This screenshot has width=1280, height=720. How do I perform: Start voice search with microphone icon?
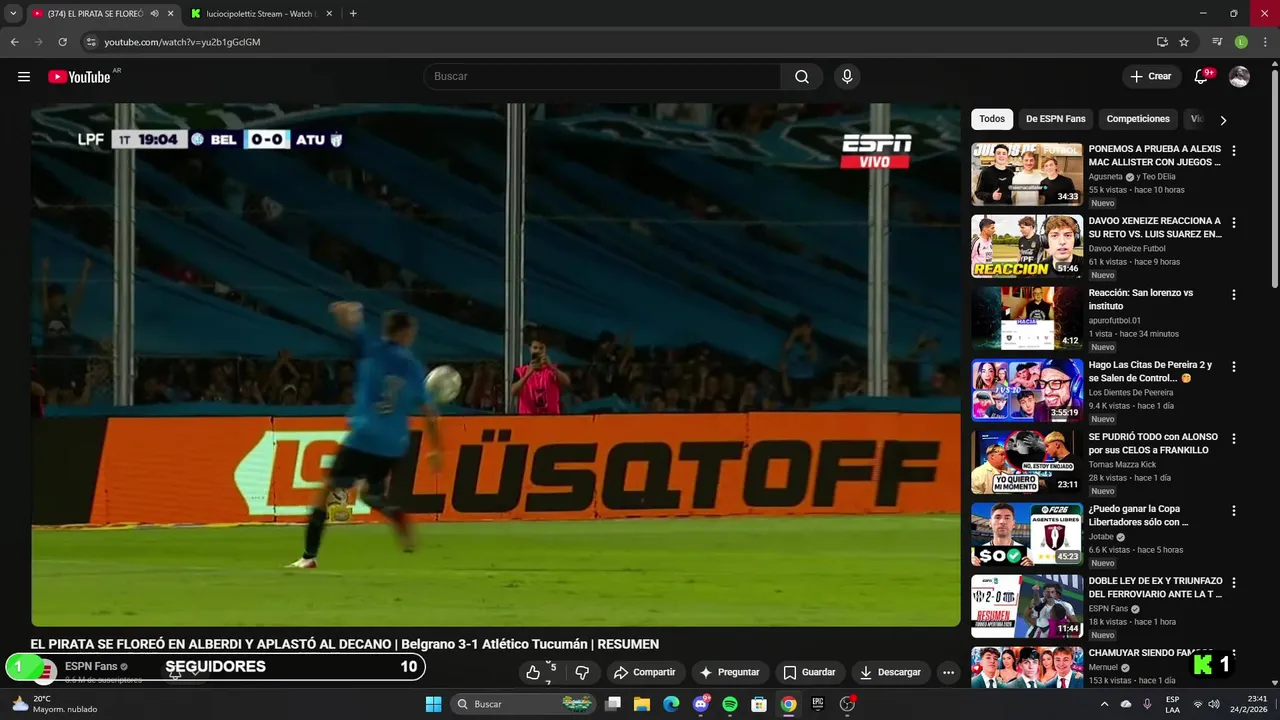pos(847,77)
